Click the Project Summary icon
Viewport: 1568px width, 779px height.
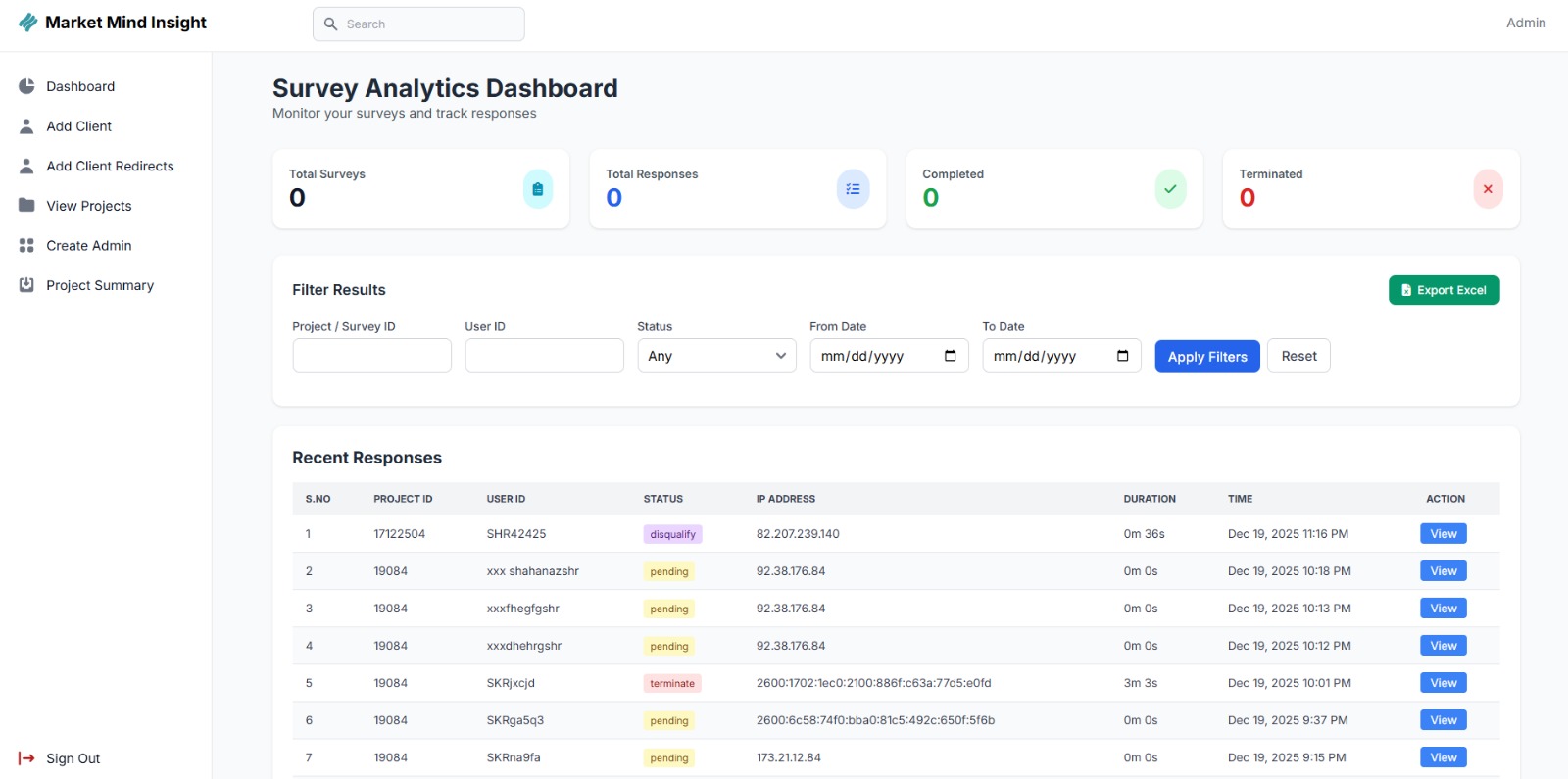(26, 285)
